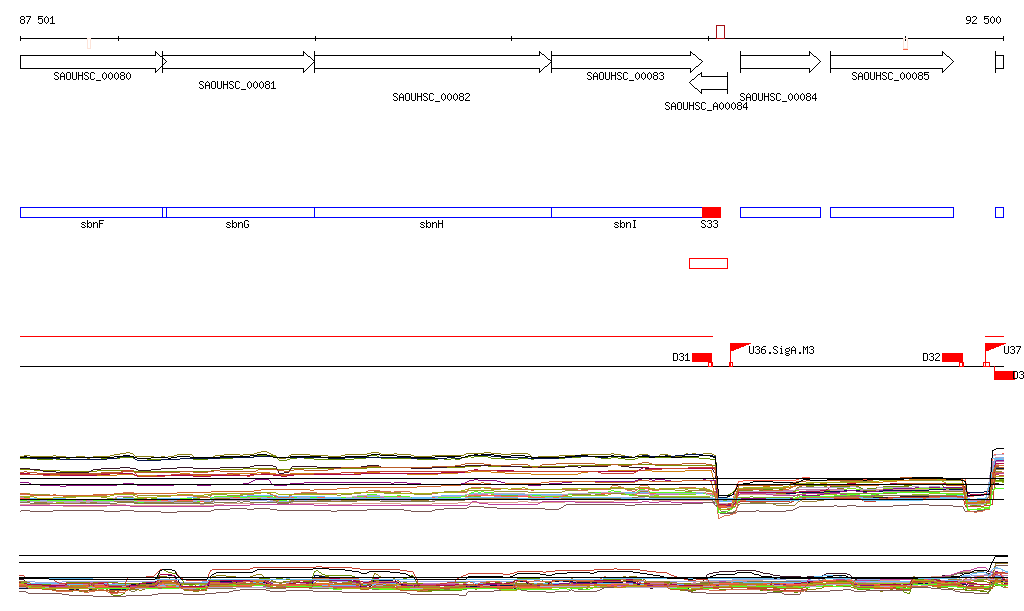Image resolution: width=1024 pixels, height=611 pixels.
Task: Select the red S33 segment box
Action: 711,212
